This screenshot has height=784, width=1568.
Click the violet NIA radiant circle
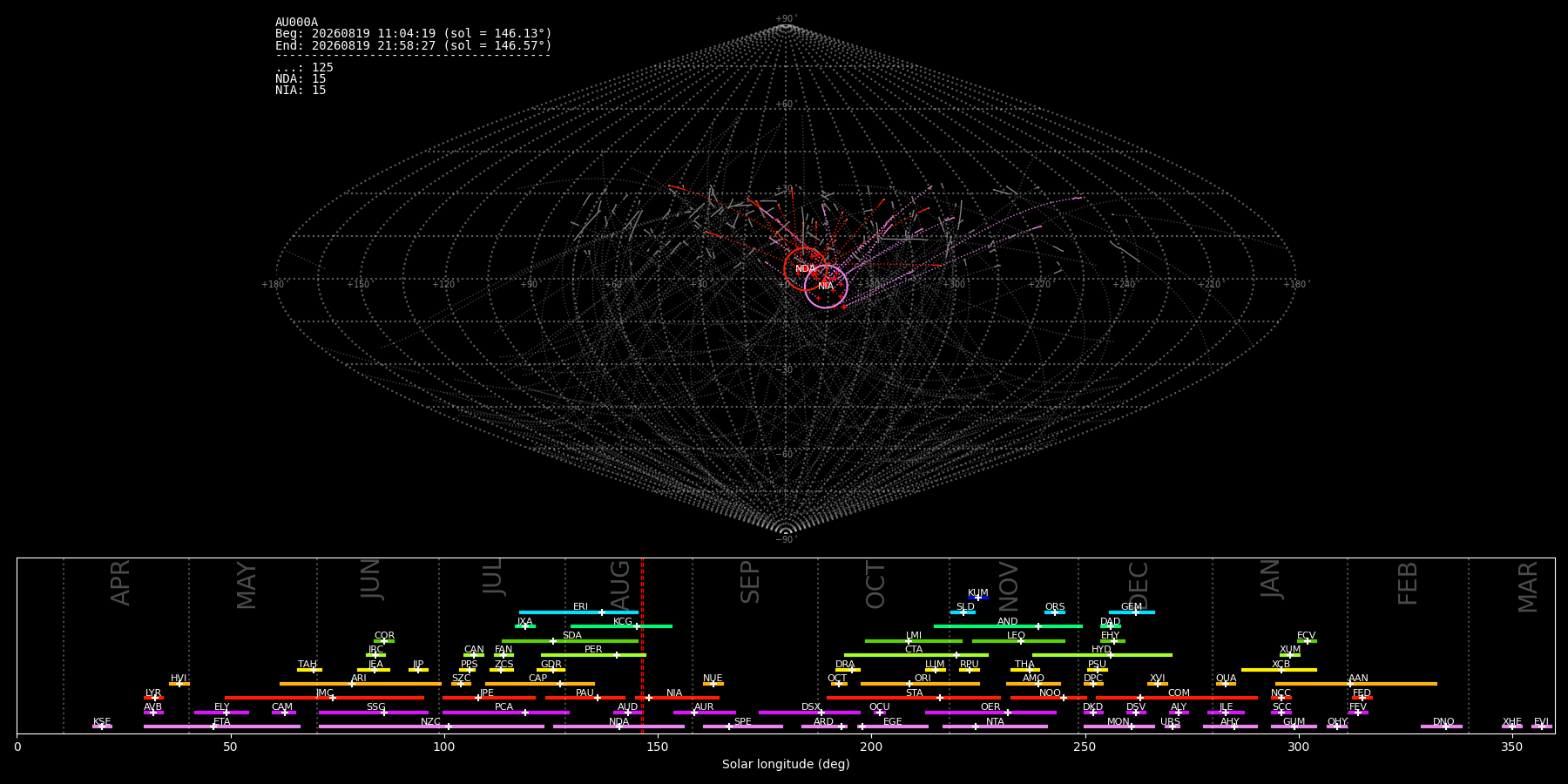click(x=826, y=287)
